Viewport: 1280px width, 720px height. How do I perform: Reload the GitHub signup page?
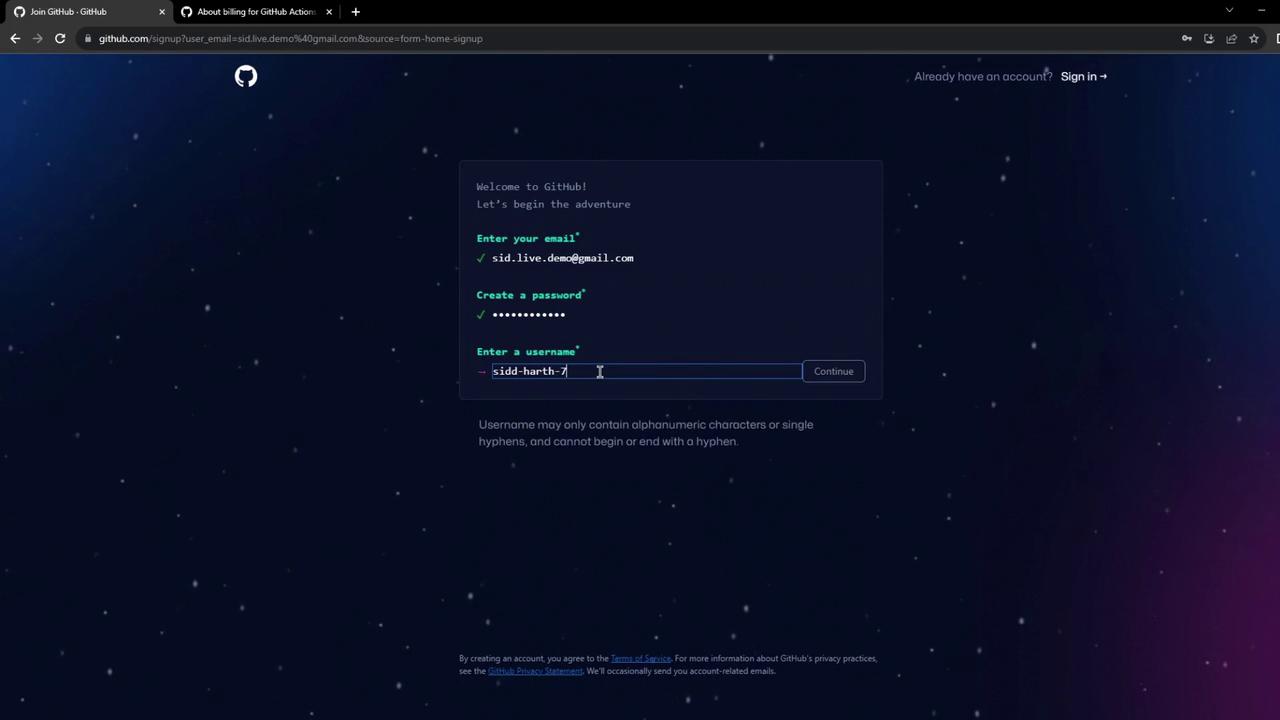click(x=60, y=38)
